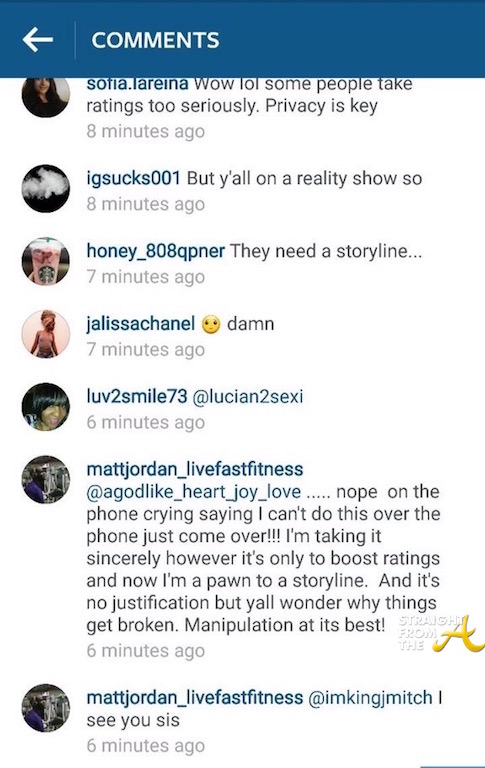
Task: Go back using the arrow icon
Action: point(38,40)
